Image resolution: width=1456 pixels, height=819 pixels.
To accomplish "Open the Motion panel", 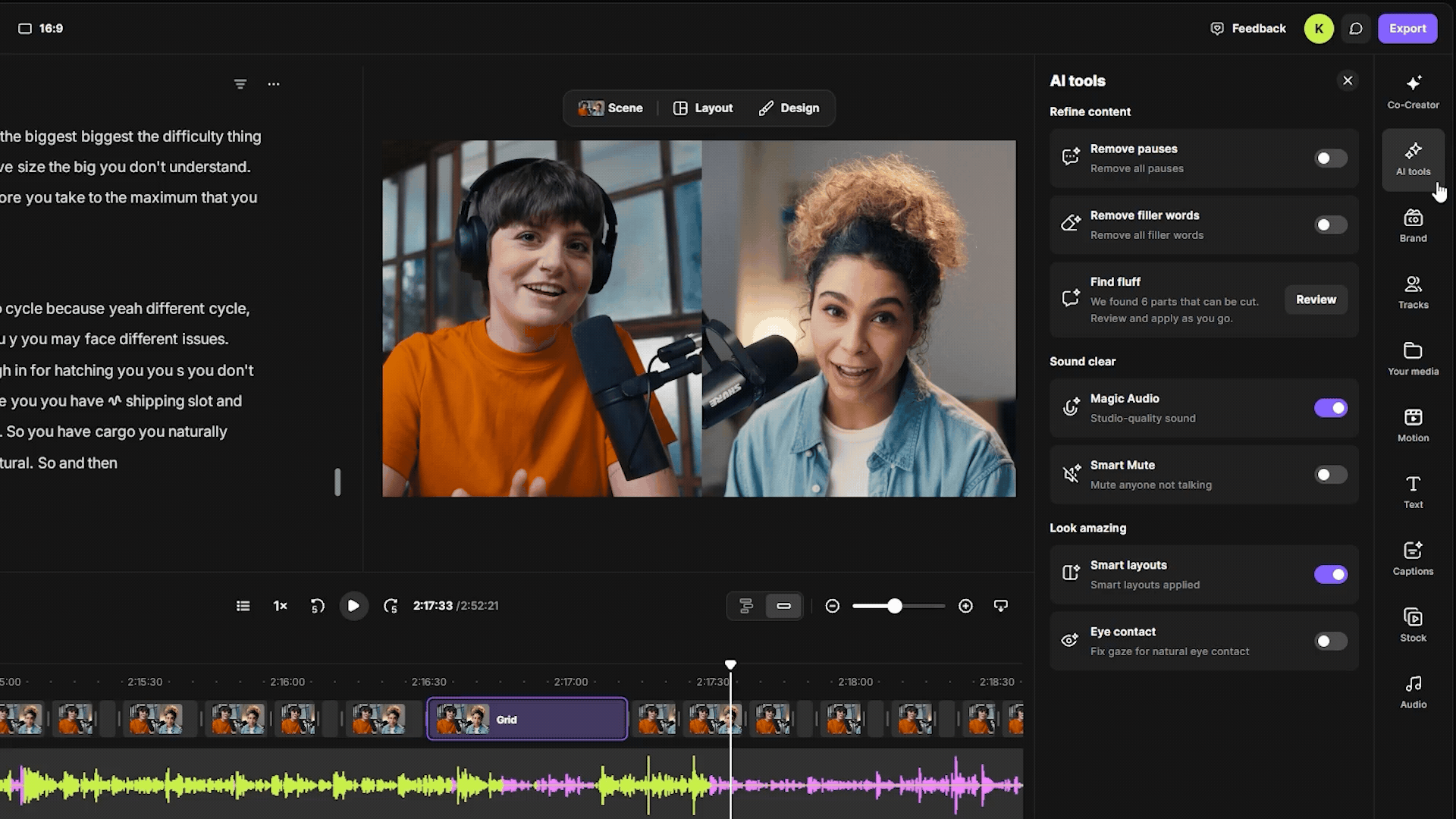I will 1413,426.
